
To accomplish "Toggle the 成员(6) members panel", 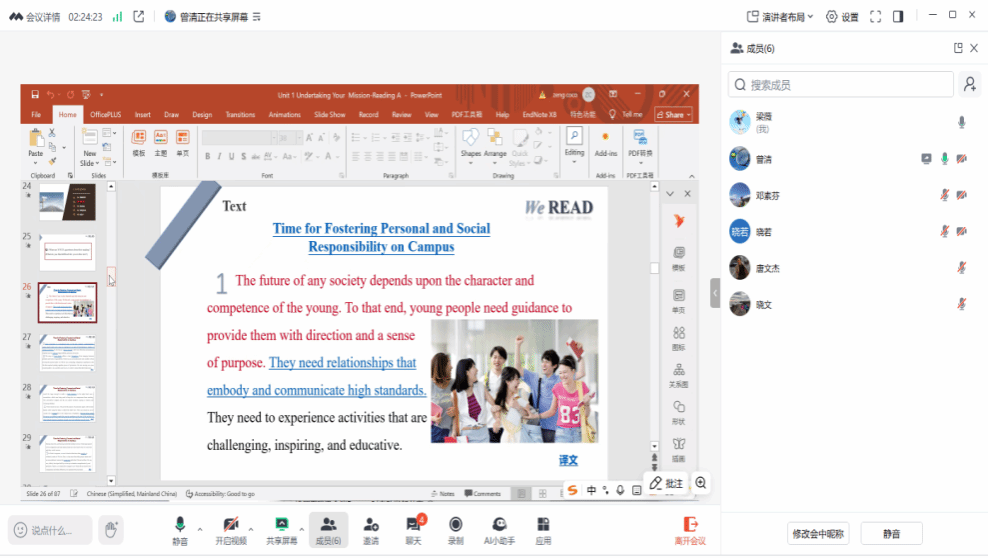I will pos(328,529).
